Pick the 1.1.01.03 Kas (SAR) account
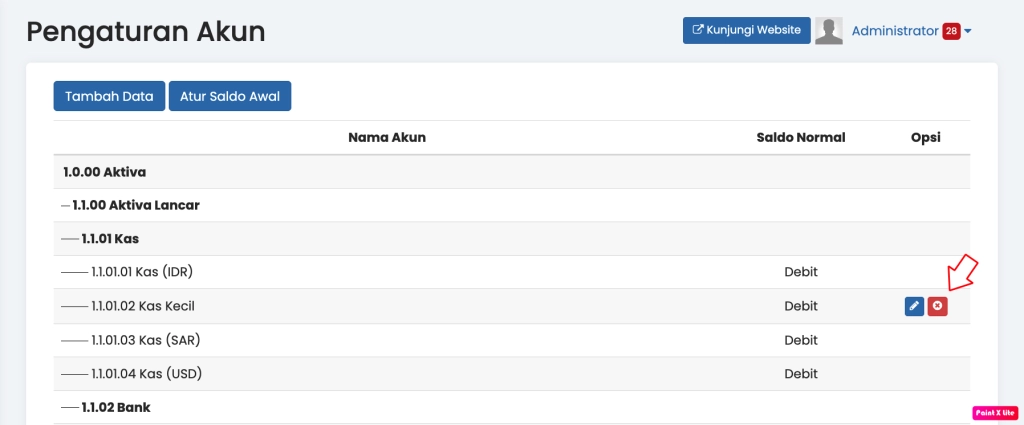Viewport: 1024px width, 425px height. click(x=146, y=340)
